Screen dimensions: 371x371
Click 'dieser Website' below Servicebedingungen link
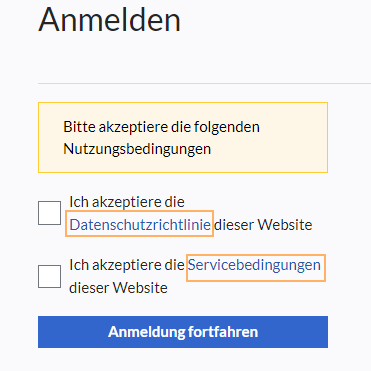point(118,287)
